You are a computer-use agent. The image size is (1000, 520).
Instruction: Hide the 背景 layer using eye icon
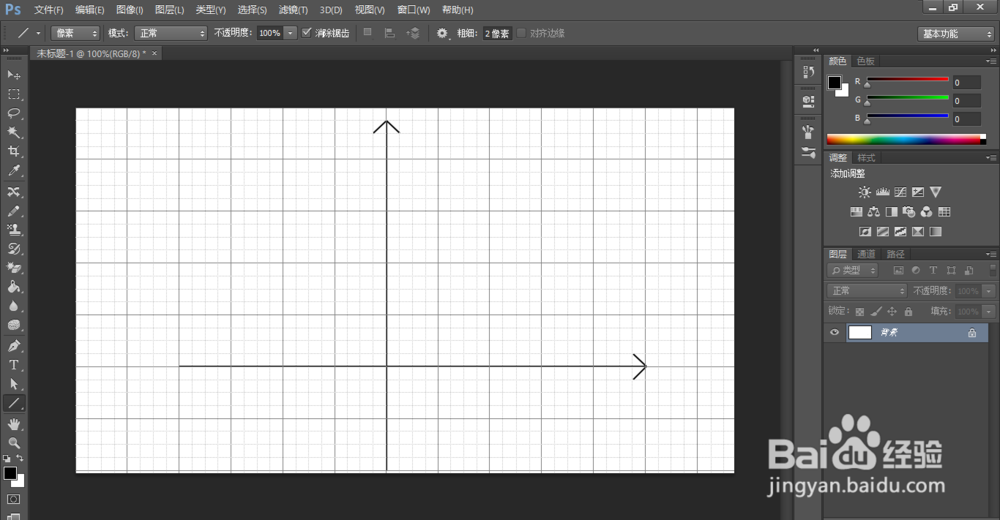click(x=834, y=332)
